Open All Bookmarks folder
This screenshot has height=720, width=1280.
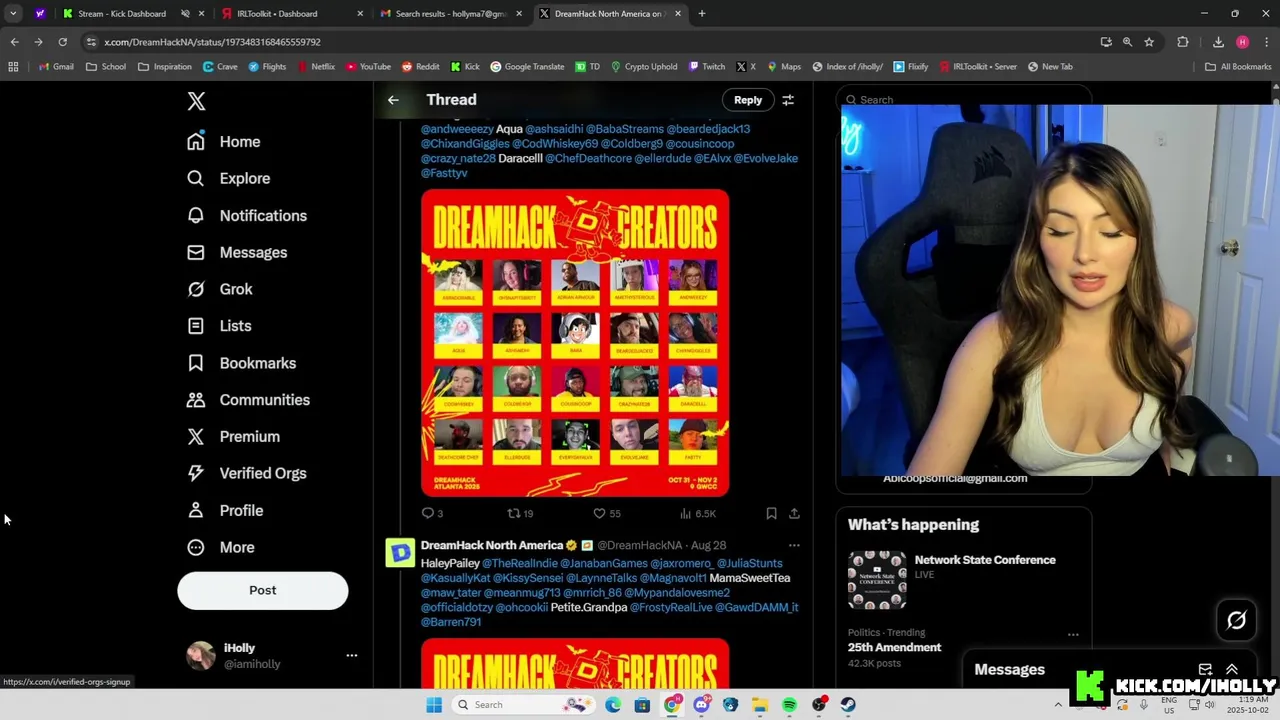pyautogui.click(x=1238, y=66)
